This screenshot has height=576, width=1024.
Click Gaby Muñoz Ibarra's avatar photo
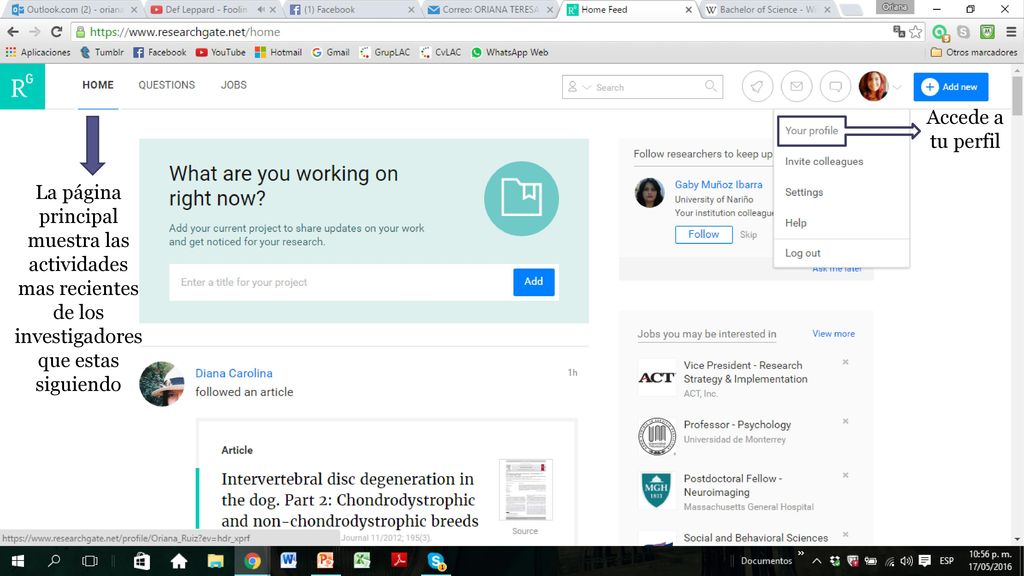[650, 193]
